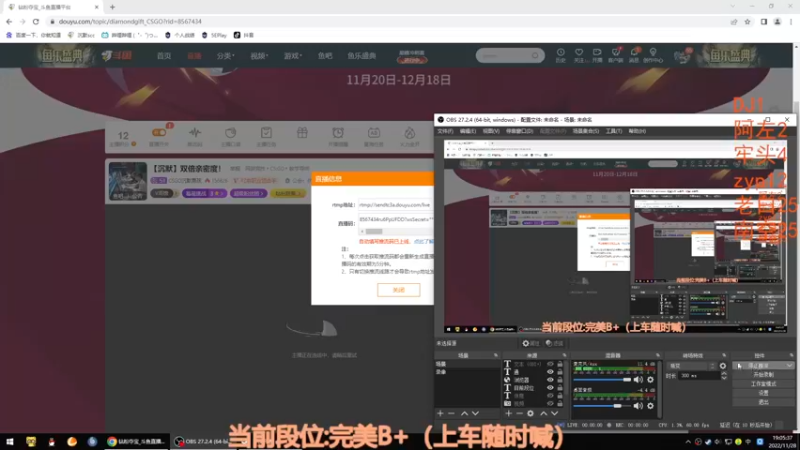The image size is (800, 450).
Task: Remove selected scene with minus icon
Action: click(x=451, y=413)
